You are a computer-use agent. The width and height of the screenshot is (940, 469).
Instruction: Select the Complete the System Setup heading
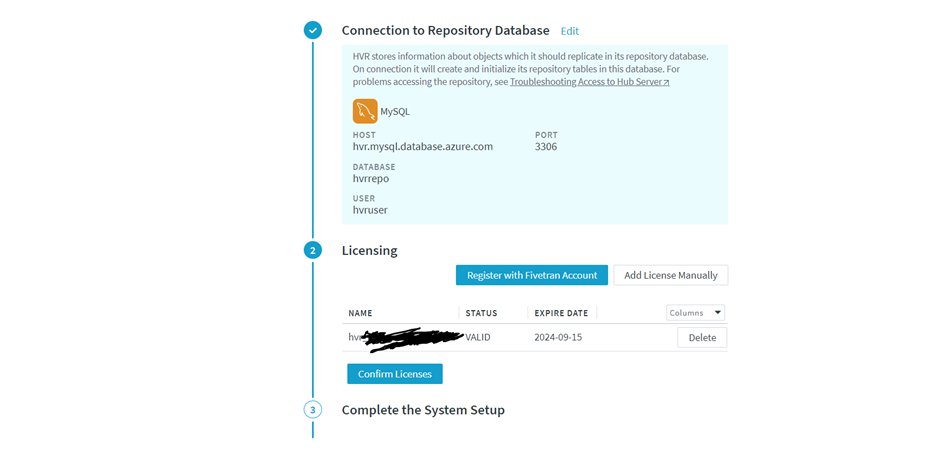tap(423, 410)
